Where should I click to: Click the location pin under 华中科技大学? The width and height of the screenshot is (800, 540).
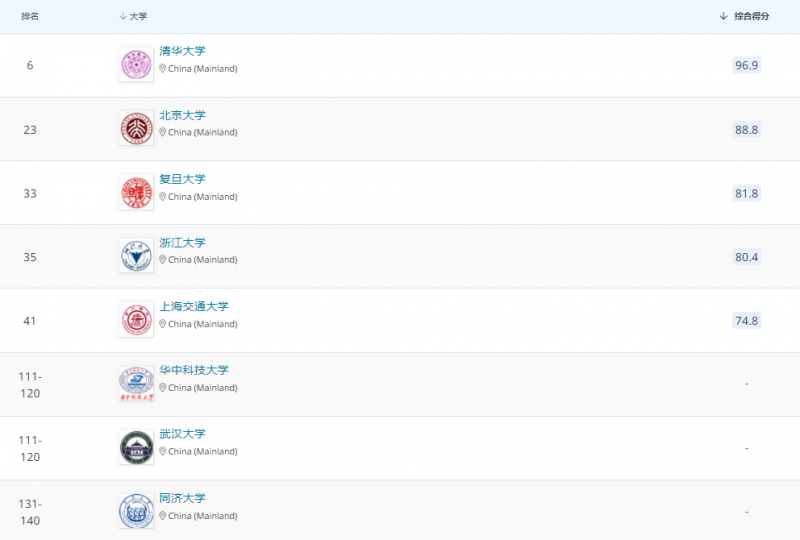163,388
